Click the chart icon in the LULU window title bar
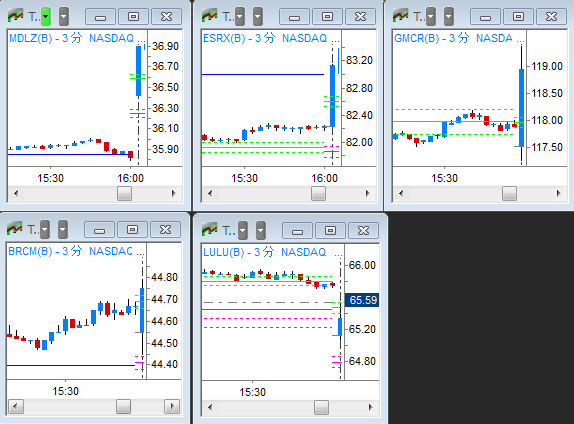574x424 pixels. point(210,230)
